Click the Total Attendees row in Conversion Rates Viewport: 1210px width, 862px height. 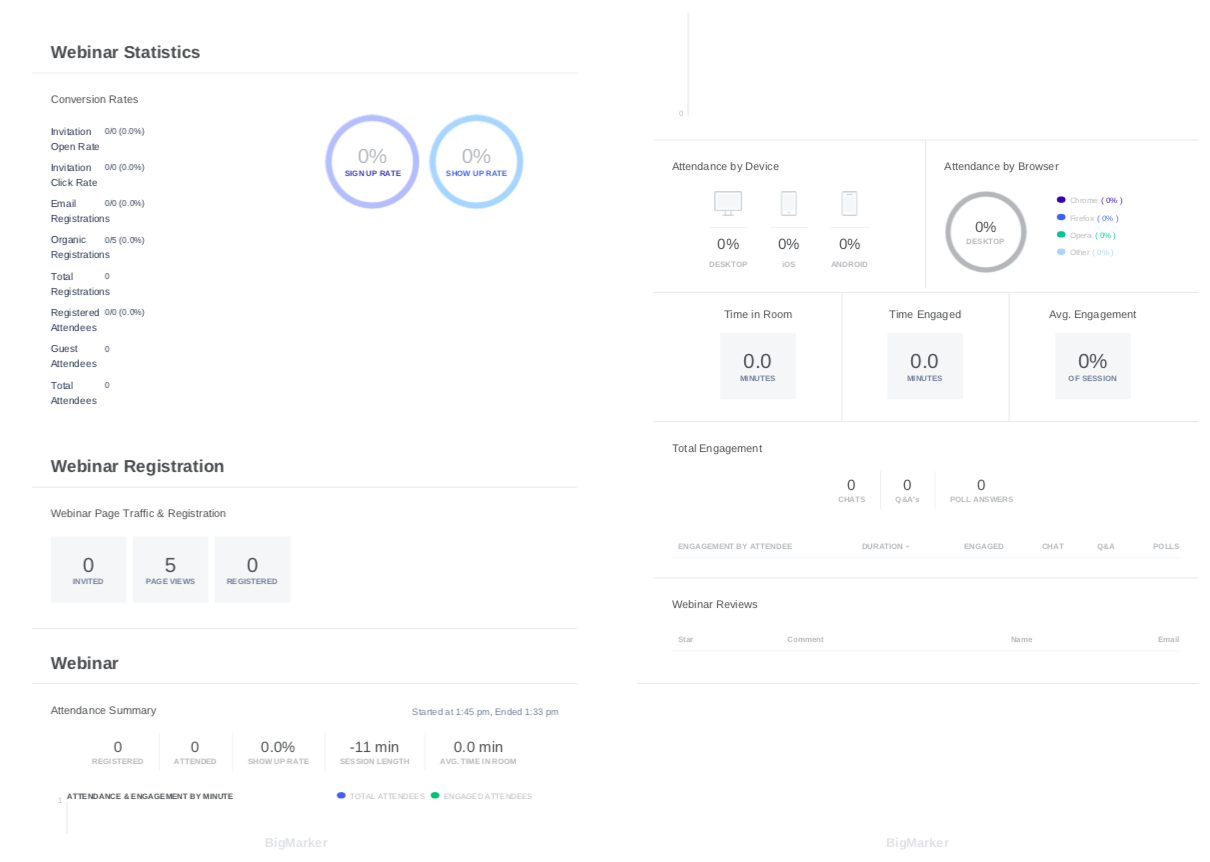click(x=81, y=393)
